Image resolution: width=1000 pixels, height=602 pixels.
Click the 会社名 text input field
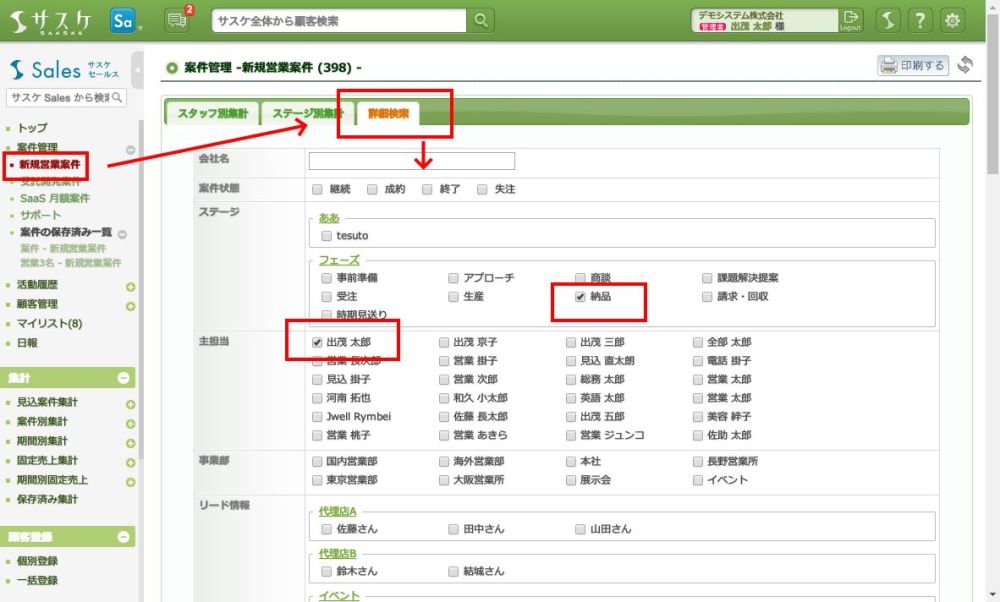(x=411, y=161)
